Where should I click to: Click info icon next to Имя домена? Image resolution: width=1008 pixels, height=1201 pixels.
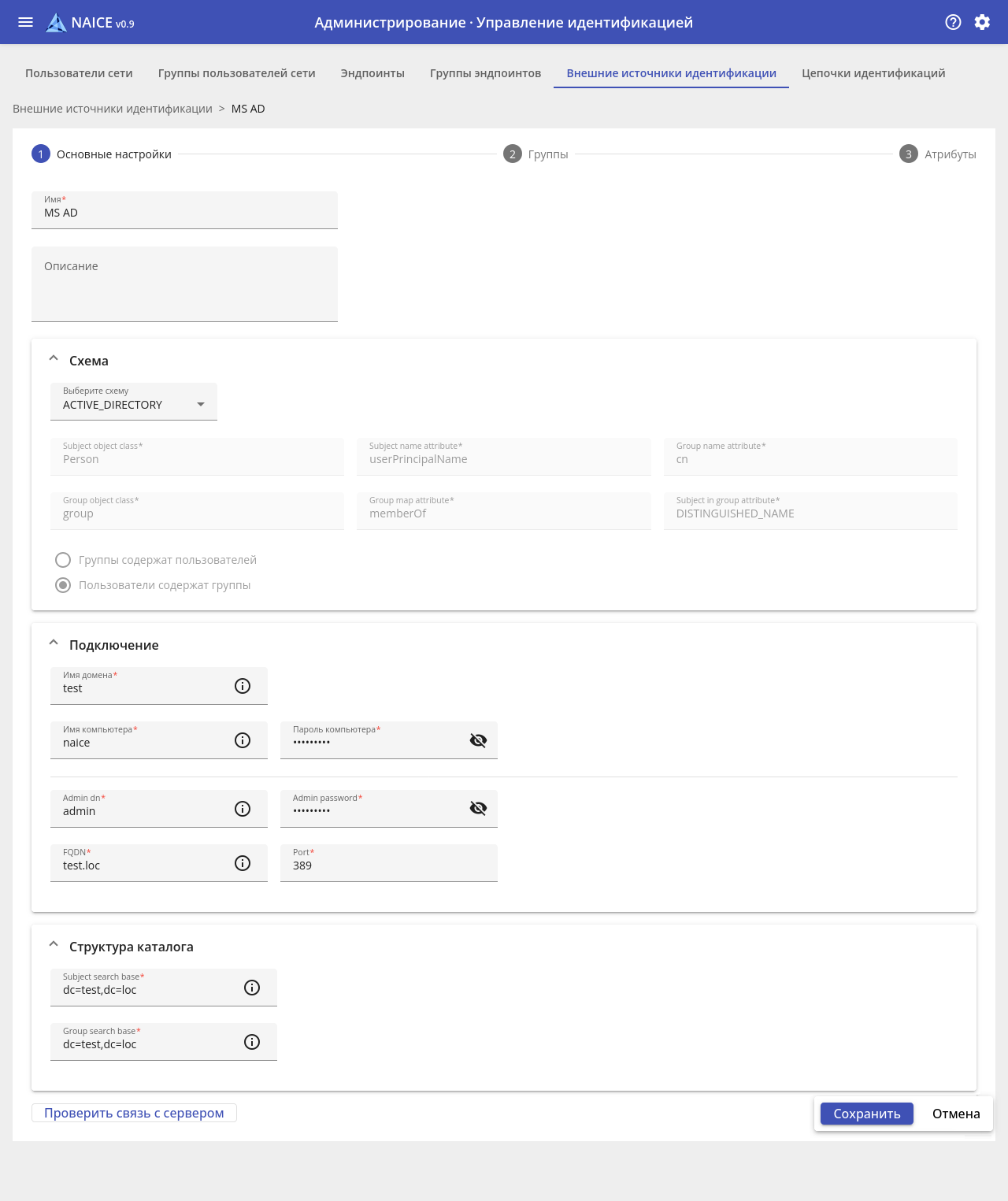[x=243, y=686]
